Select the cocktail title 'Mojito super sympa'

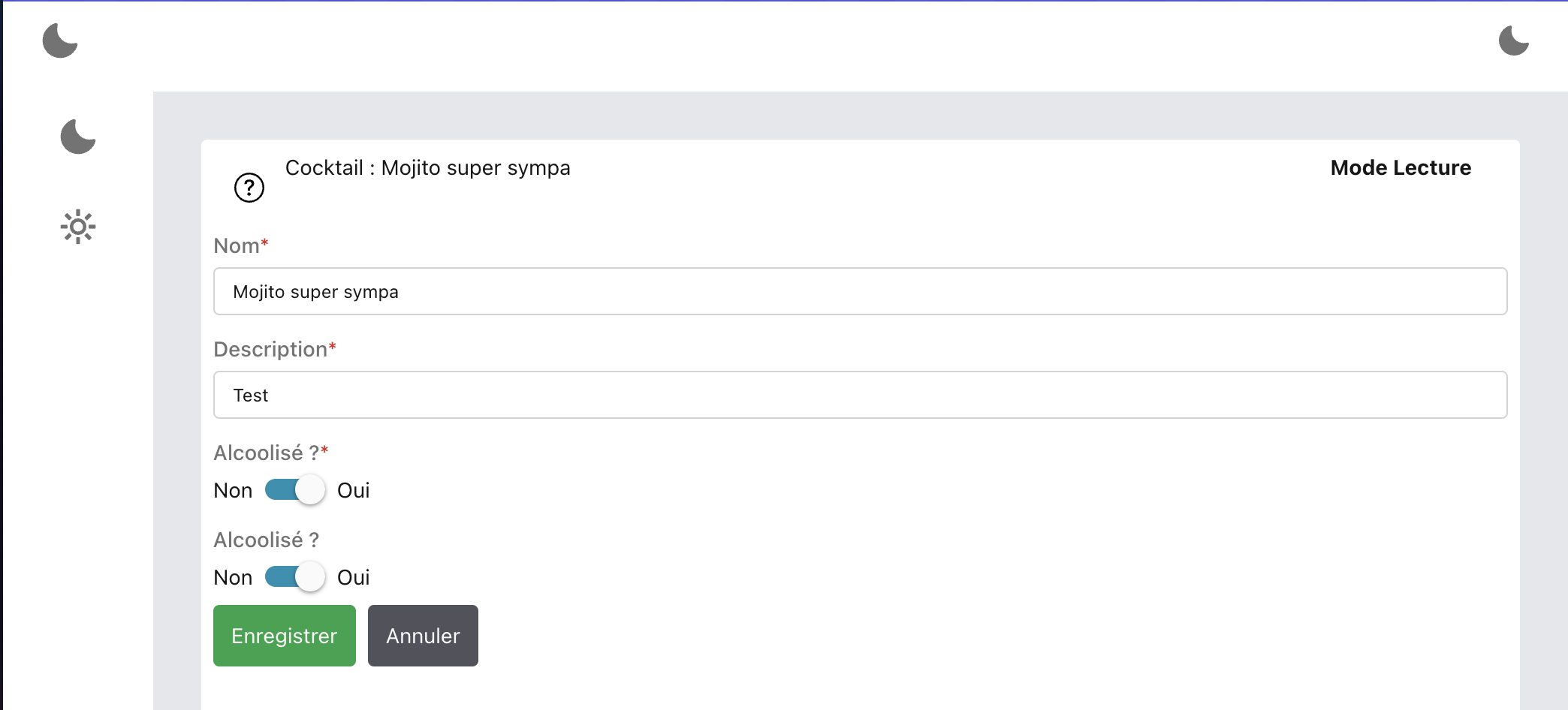pos(428,167)
